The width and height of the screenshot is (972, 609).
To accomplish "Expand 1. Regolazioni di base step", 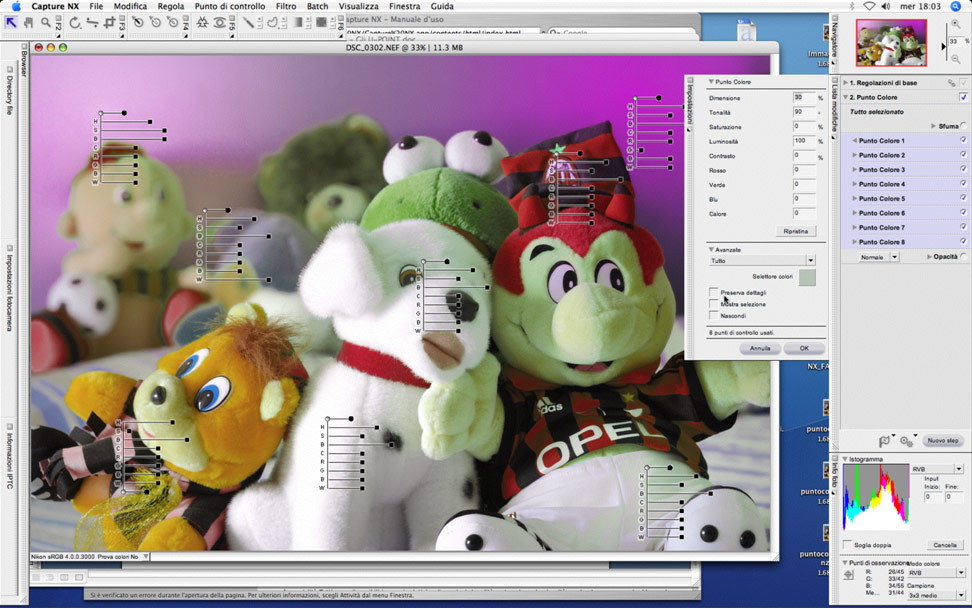I will point(846,82).
